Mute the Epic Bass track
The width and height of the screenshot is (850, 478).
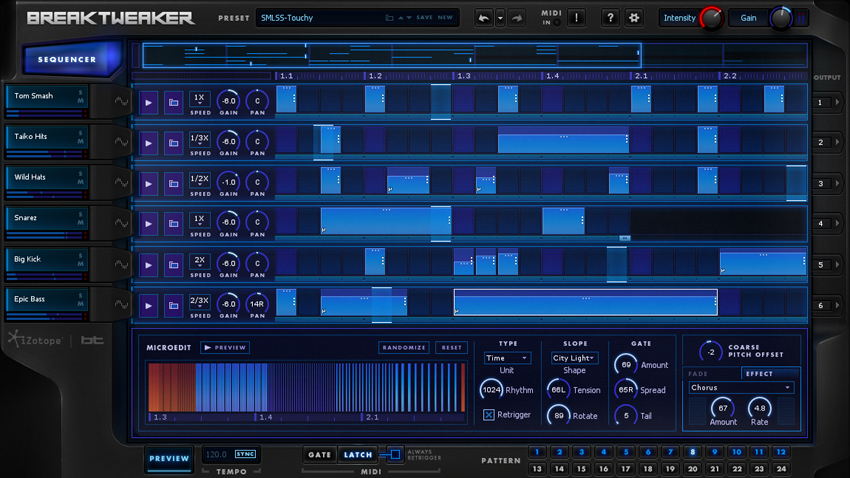pos(81,304)
